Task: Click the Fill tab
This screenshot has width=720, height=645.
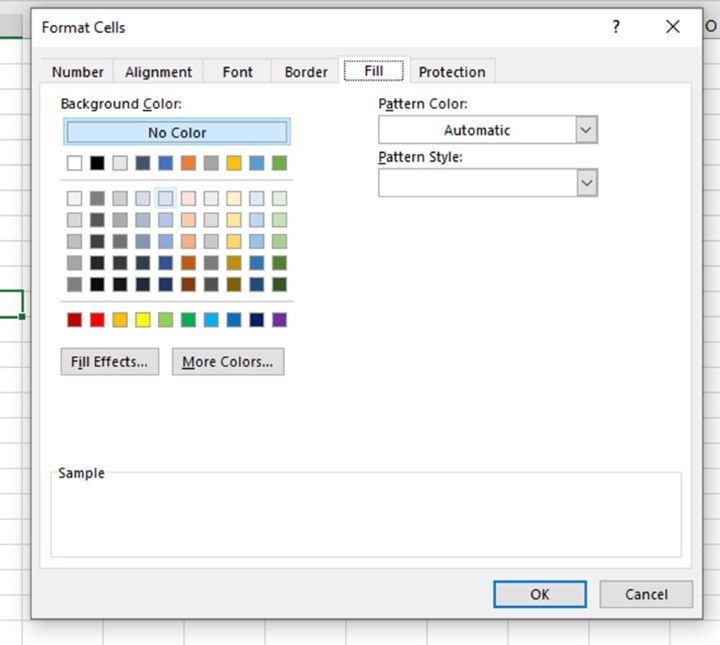Action: click(373, 71)
